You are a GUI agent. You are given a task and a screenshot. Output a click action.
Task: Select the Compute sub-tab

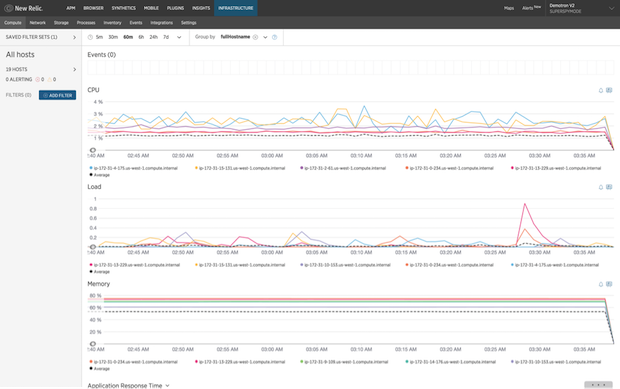click(13, 23)
